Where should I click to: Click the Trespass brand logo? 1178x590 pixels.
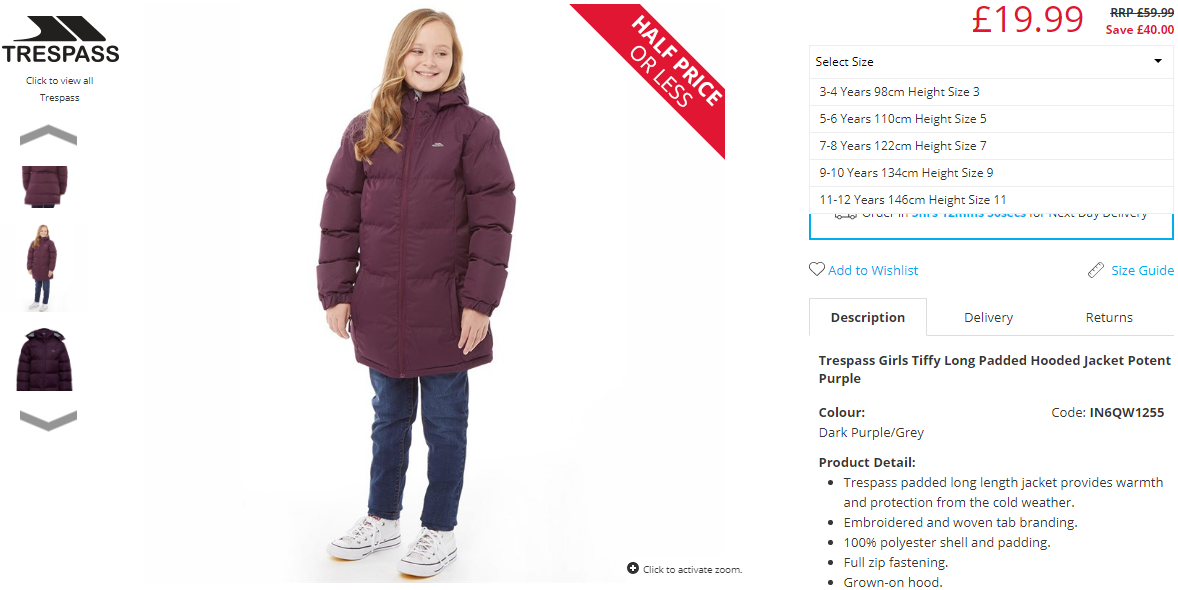pyautogui.click(x=60, y=40)
